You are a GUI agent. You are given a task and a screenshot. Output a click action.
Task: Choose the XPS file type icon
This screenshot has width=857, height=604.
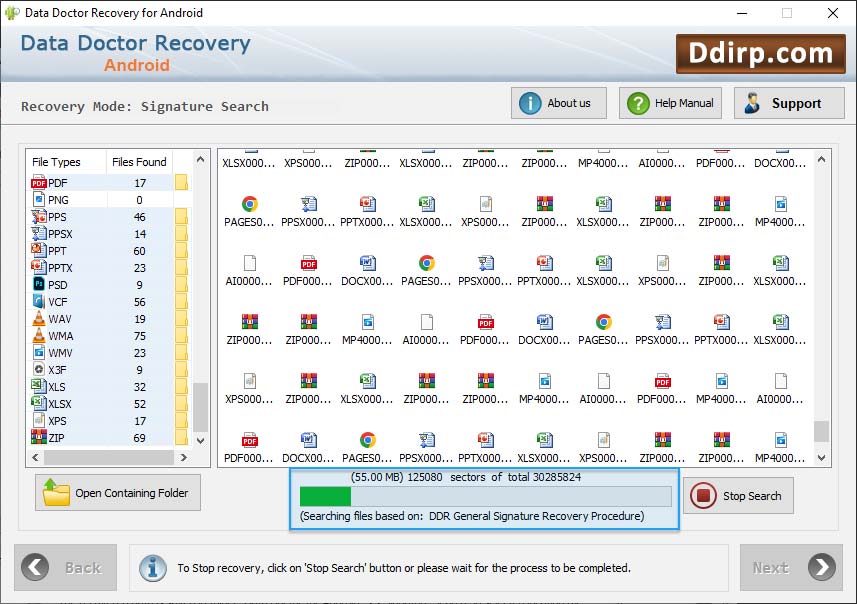point(38,420)
